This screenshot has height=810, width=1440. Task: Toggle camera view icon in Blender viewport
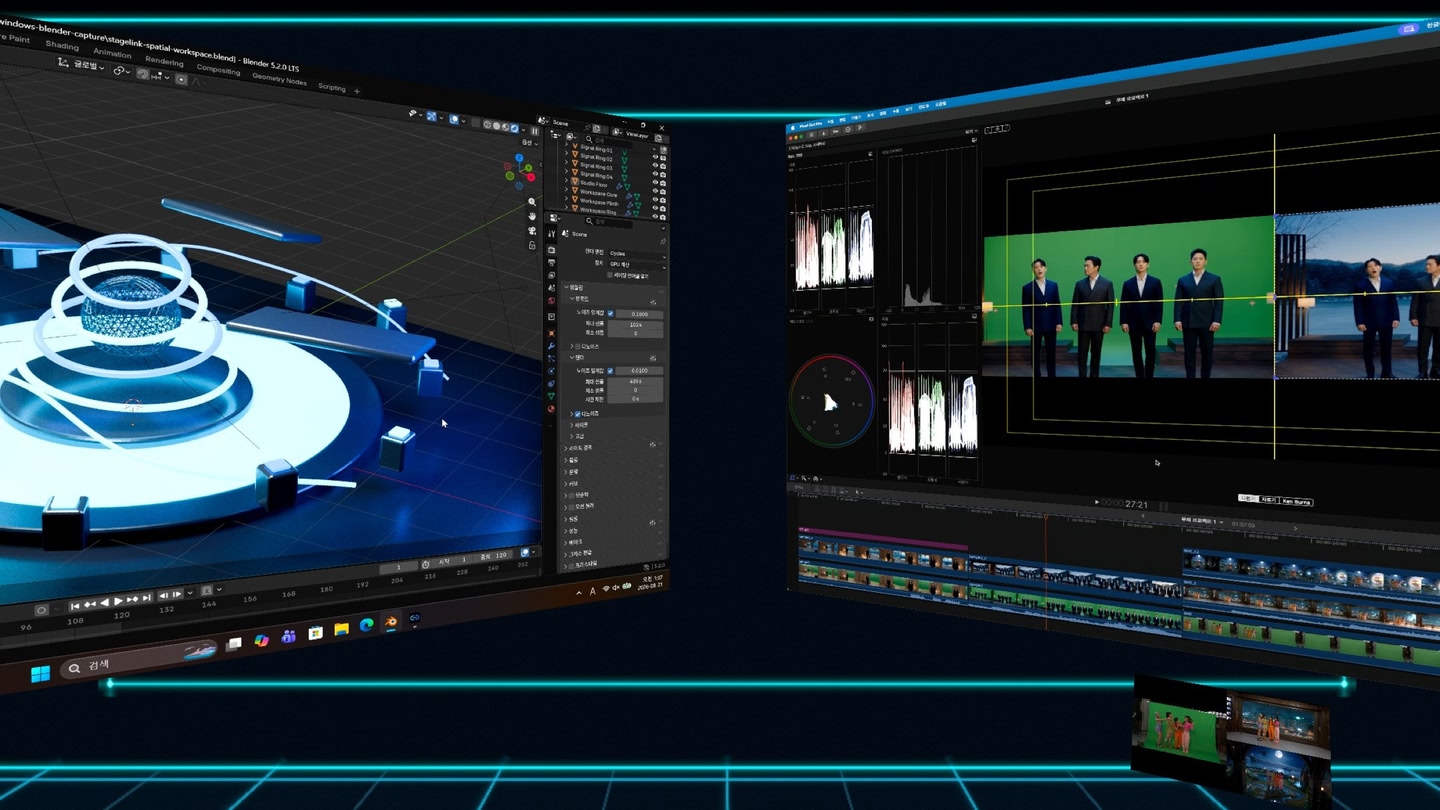(532, 231)
